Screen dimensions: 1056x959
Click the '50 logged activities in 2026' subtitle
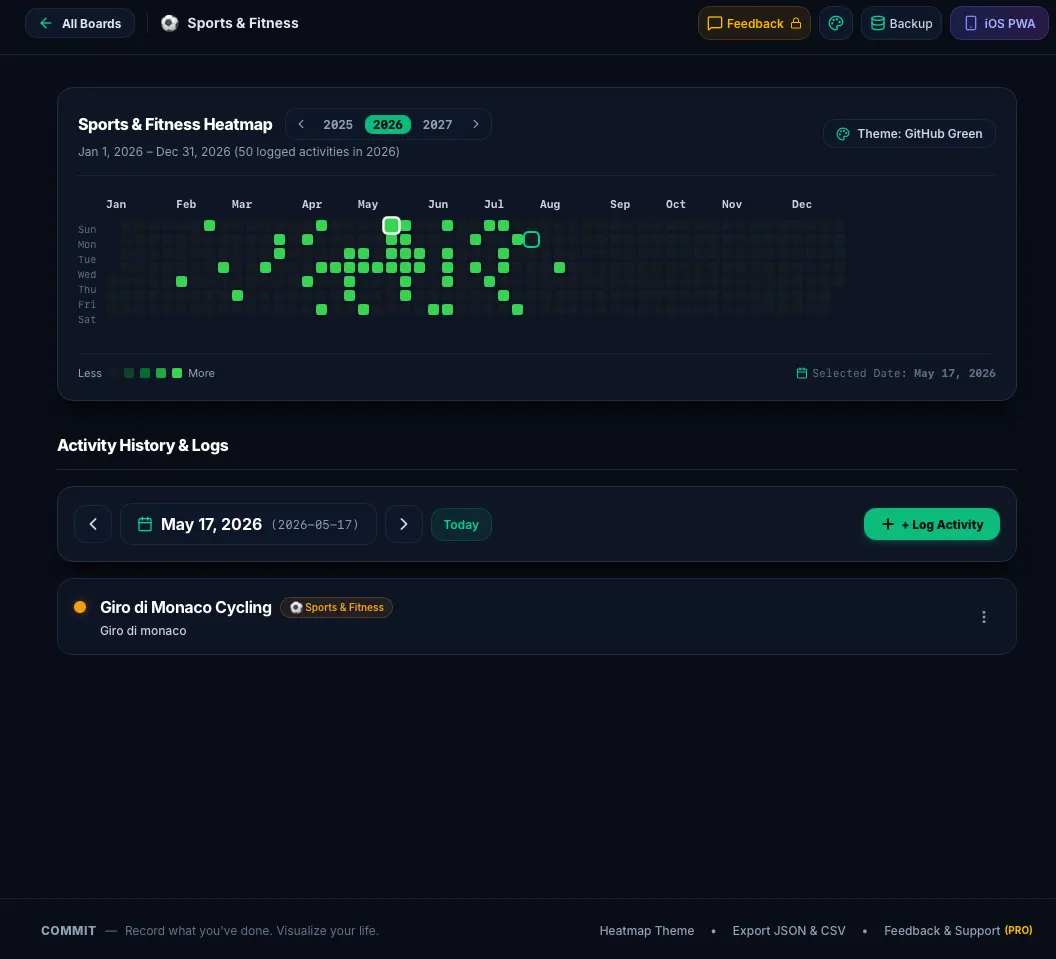coord(317,152)
